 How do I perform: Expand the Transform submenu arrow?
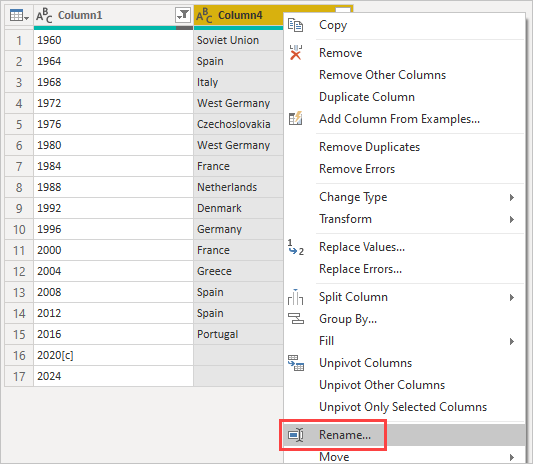512,219
